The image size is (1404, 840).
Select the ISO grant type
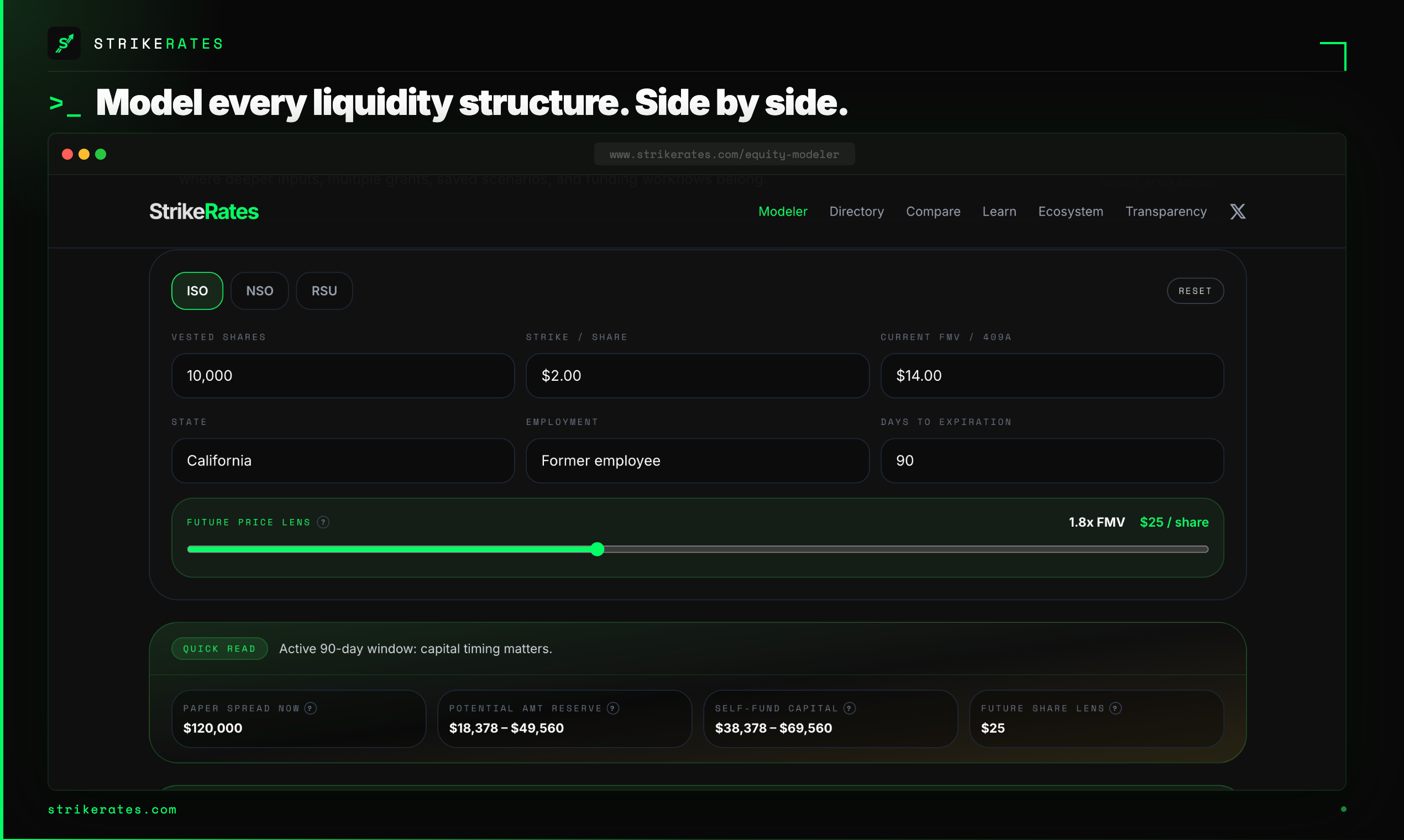click(x=197, y=290)
